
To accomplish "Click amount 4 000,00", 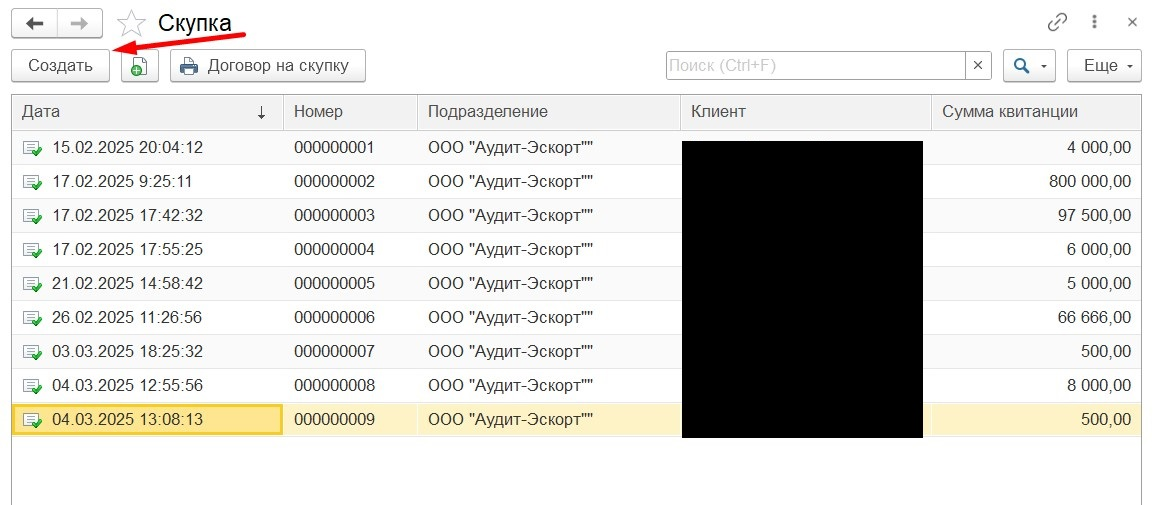I will point(1099,148).
